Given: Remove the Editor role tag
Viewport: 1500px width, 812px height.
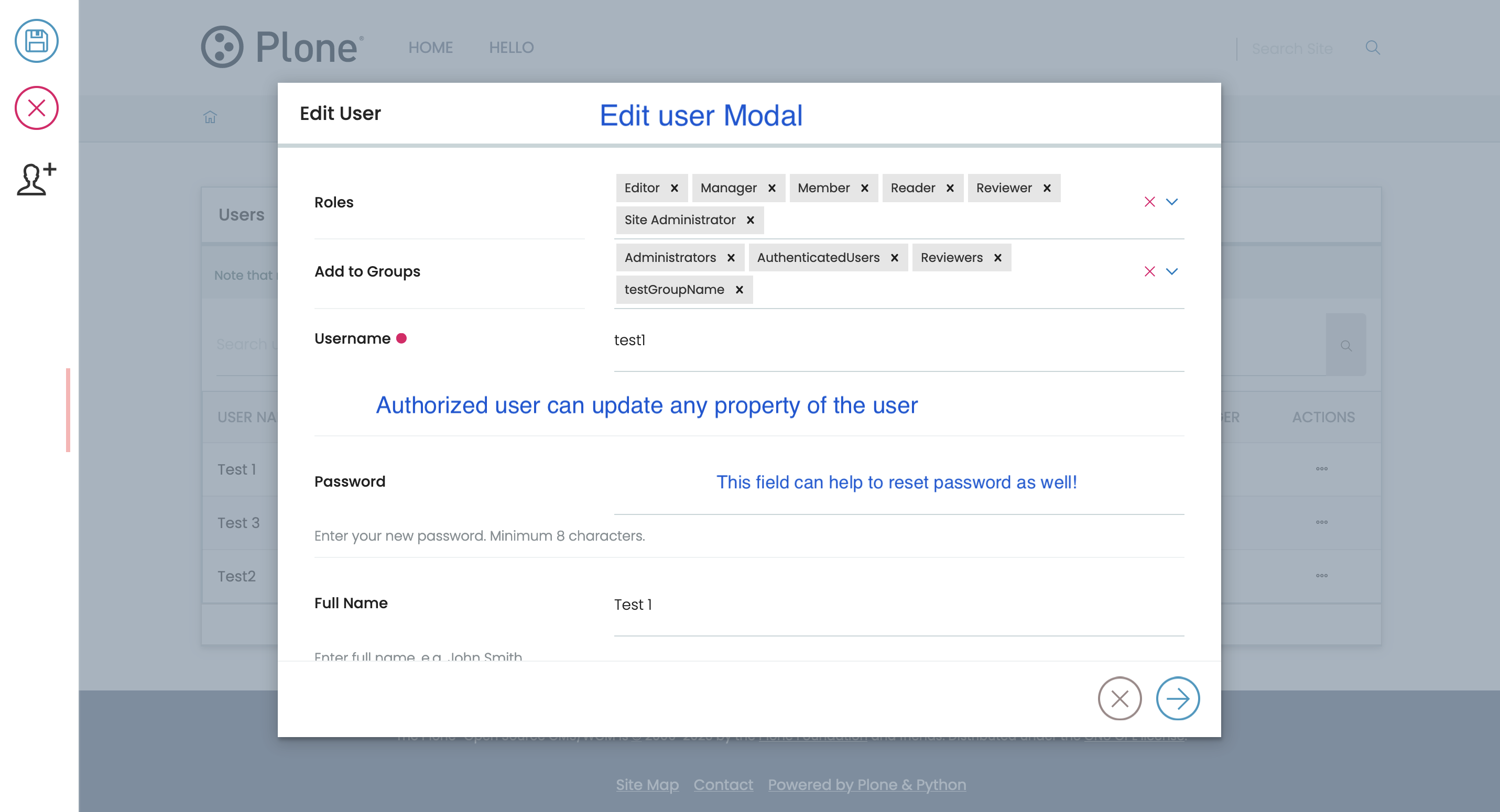Looking at the screenshot, I should coord(675,188).
